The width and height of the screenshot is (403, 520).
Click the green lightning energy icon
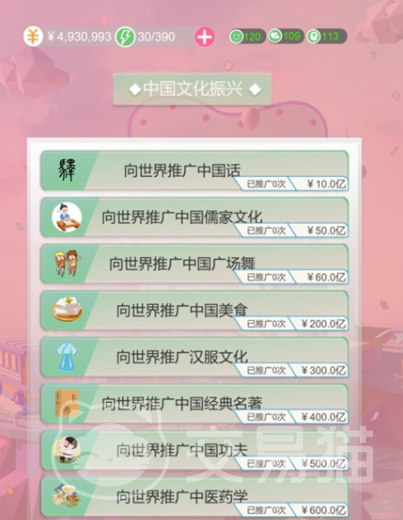(x=125, y=37)
